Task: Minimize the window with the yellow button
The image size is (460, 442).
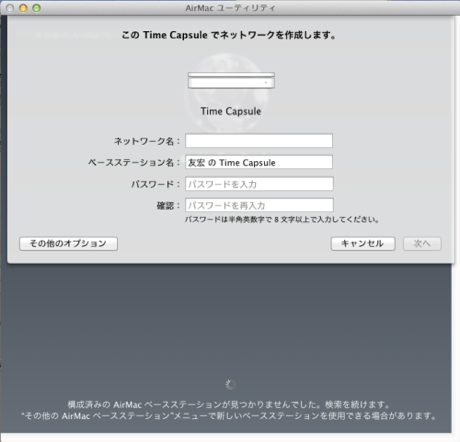Action: pyautogui.click(x=23, y=8)
